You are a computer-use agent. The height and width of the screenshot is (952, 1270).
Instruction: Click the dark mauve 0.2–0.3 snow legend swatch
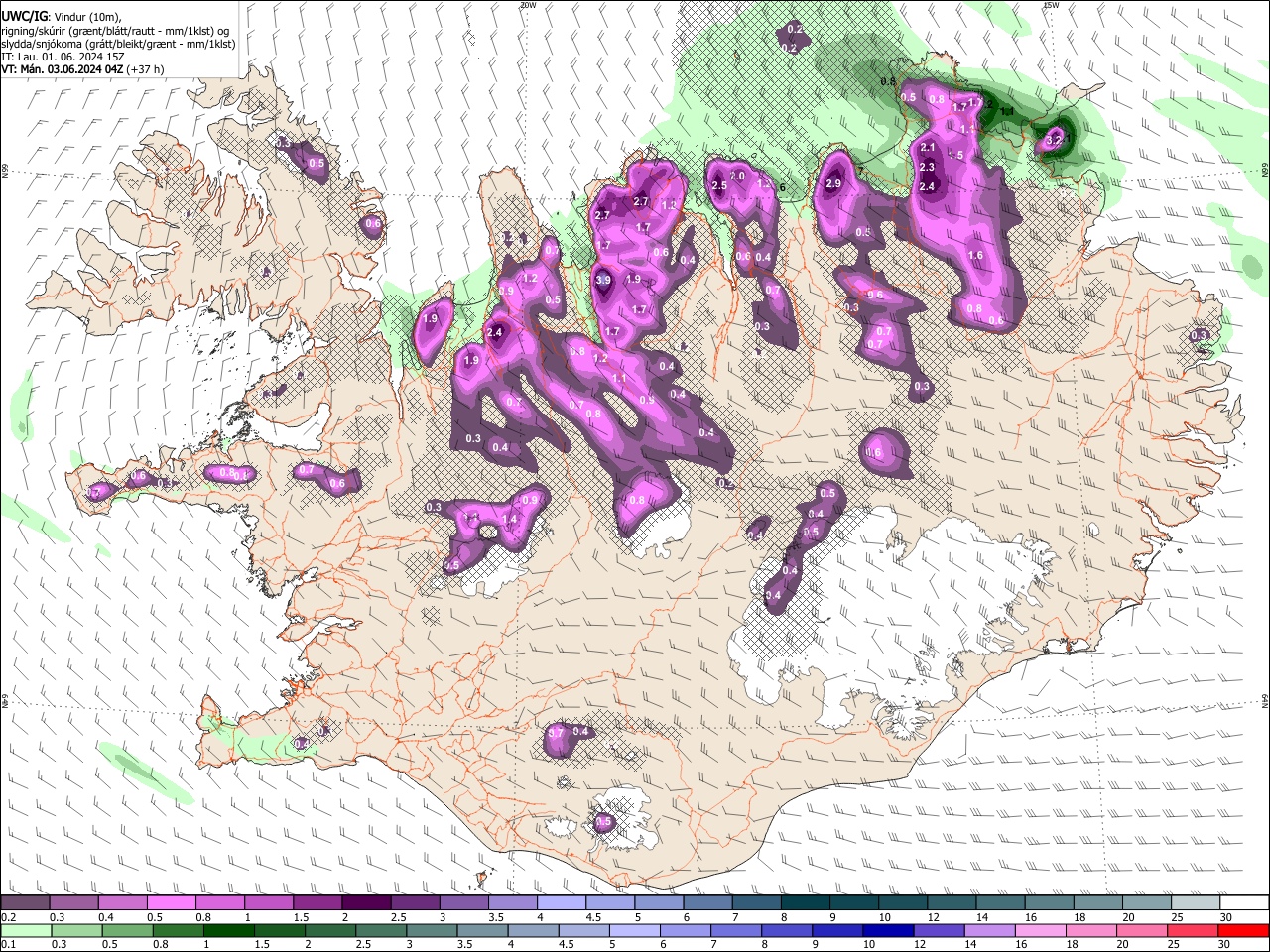(26, 903)
